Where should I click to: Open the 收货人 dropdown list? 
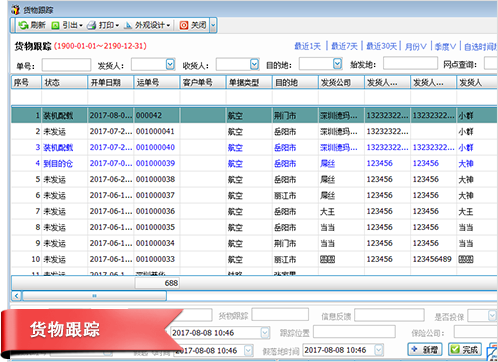click(254, 64)
